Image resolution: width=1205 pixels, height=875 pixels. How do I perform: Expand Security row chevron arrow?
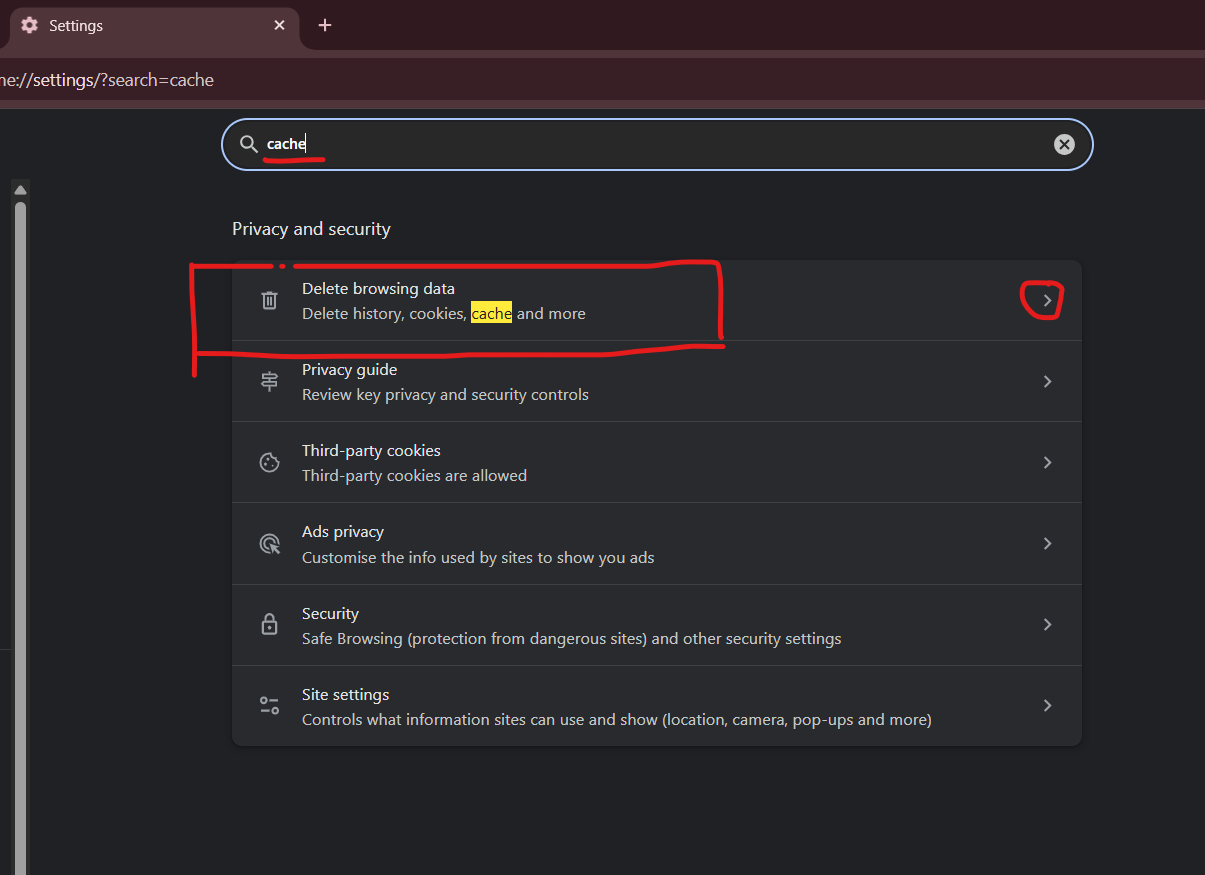tap(1047, 624)
